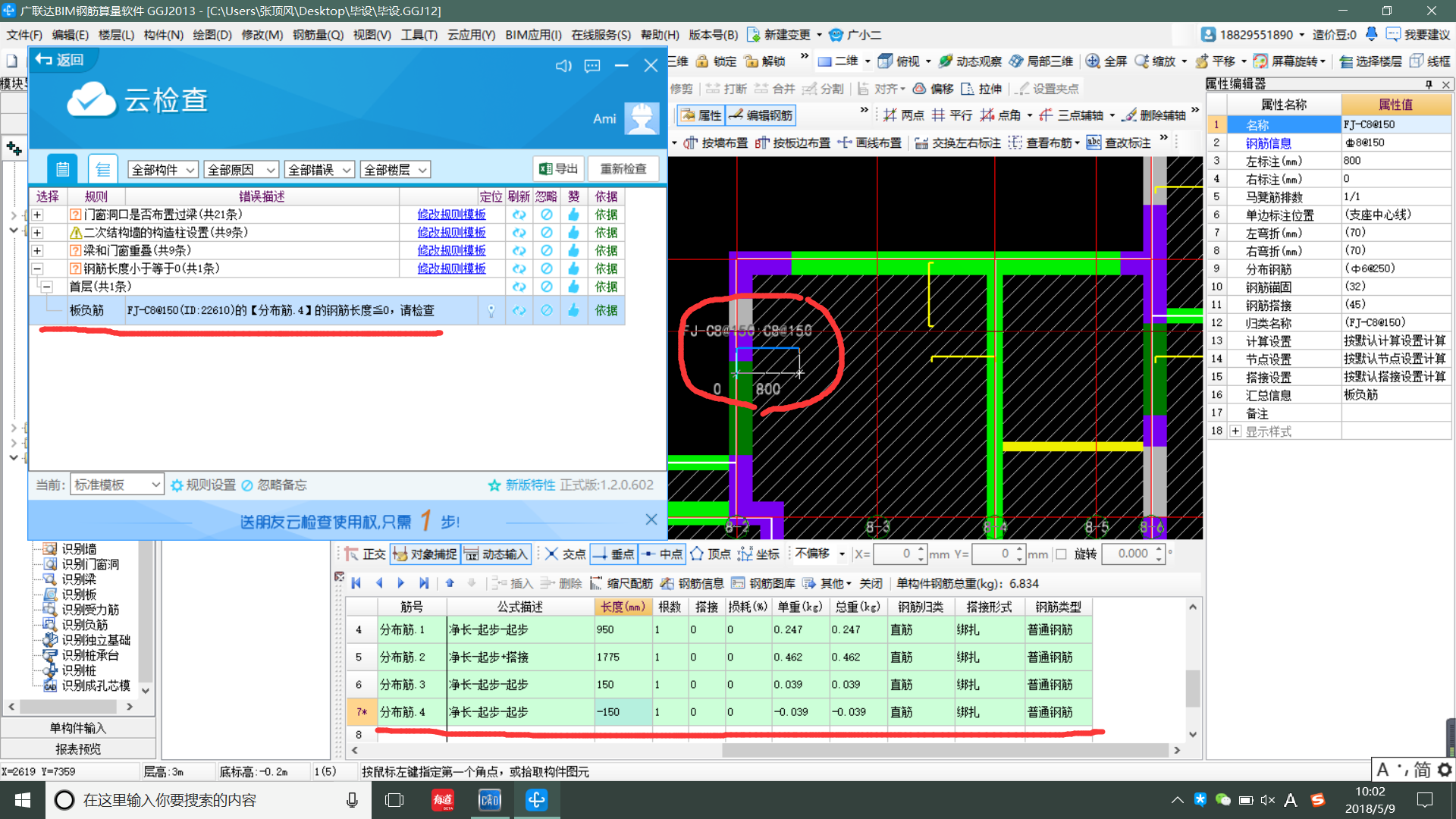Toggle 坐标 coordinate snap
The width and height of the screenshot is (1456, 819).
[x=758, y=554]
